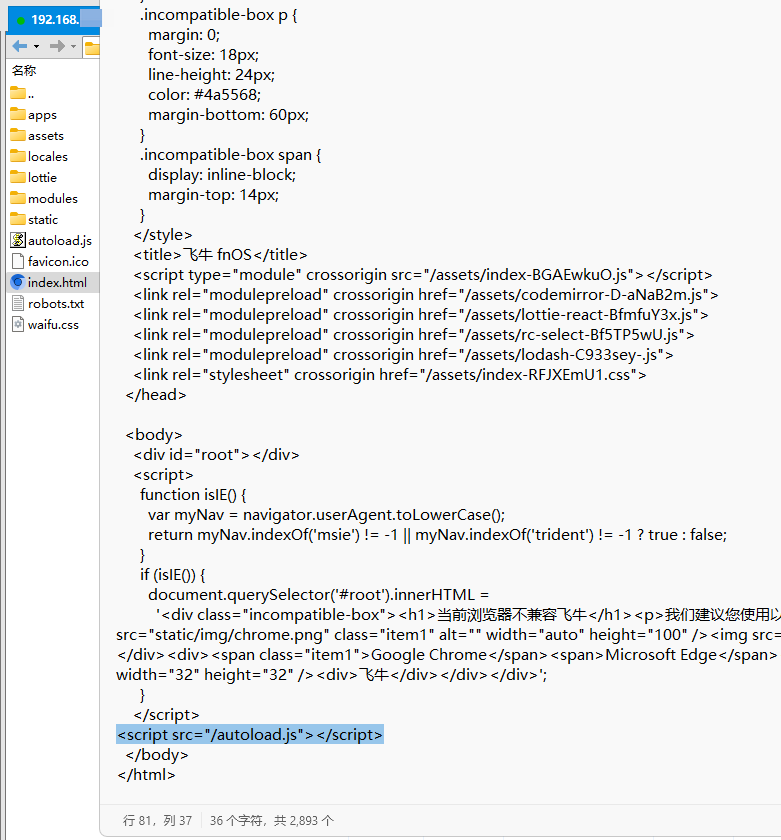Go forward with the right arrow icon
Viewport: 781px width, 840px height.
(57, 47)
